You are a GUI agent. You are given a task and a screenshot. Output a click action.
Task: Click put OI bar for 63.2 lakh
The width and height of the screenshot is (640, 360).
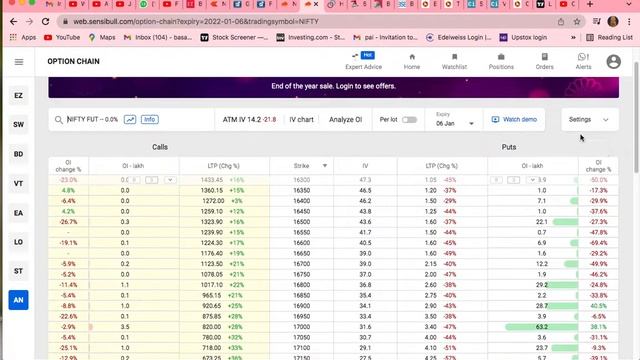coord(541,327)
